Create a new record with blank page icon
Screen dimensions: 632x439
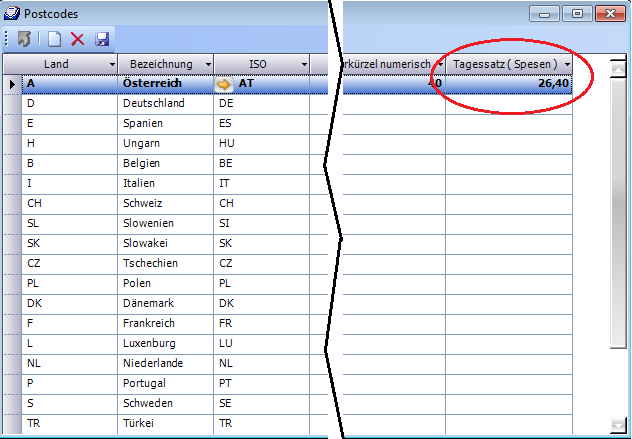point(55,39)
